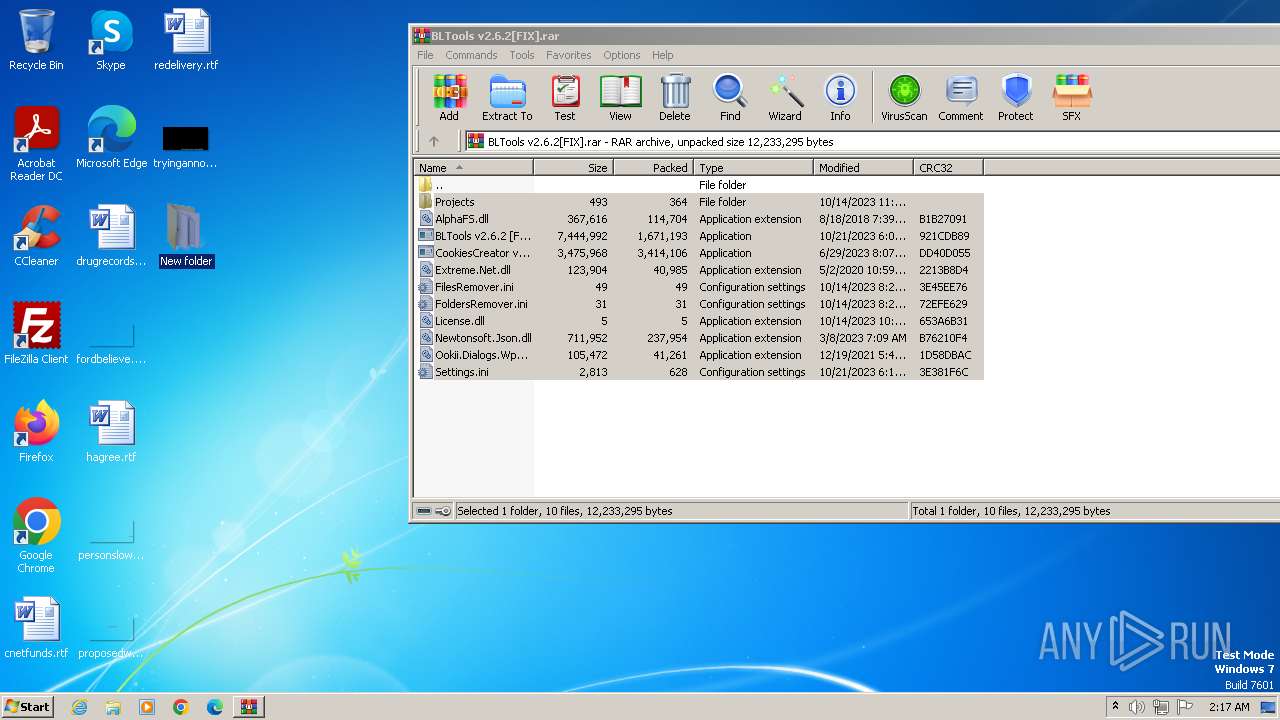Select the Projects folder row
The width and height of the screenshot is (1280, 720).
(698, 202)
